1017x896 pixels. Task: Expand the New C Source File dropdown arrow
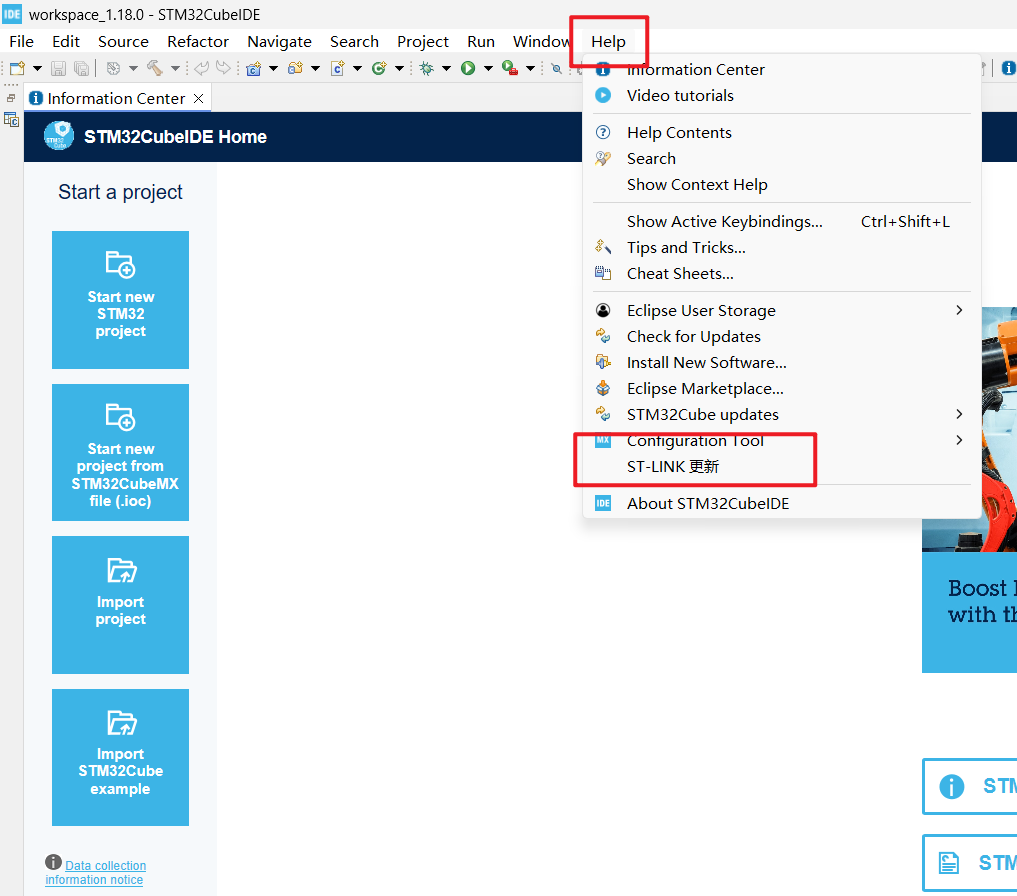point(357,68)
